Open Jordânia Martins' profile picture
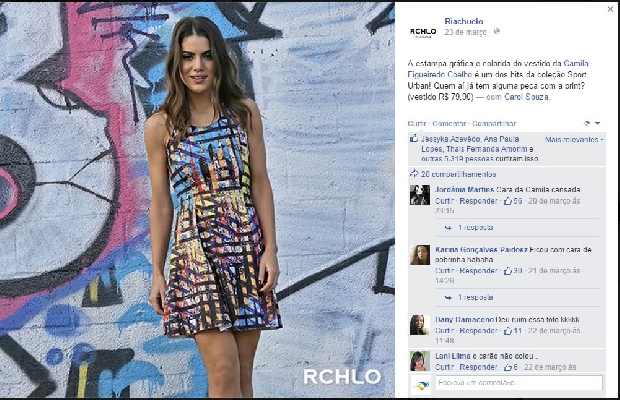The height and width of the screenshot is (400, 620). (420, 194)
